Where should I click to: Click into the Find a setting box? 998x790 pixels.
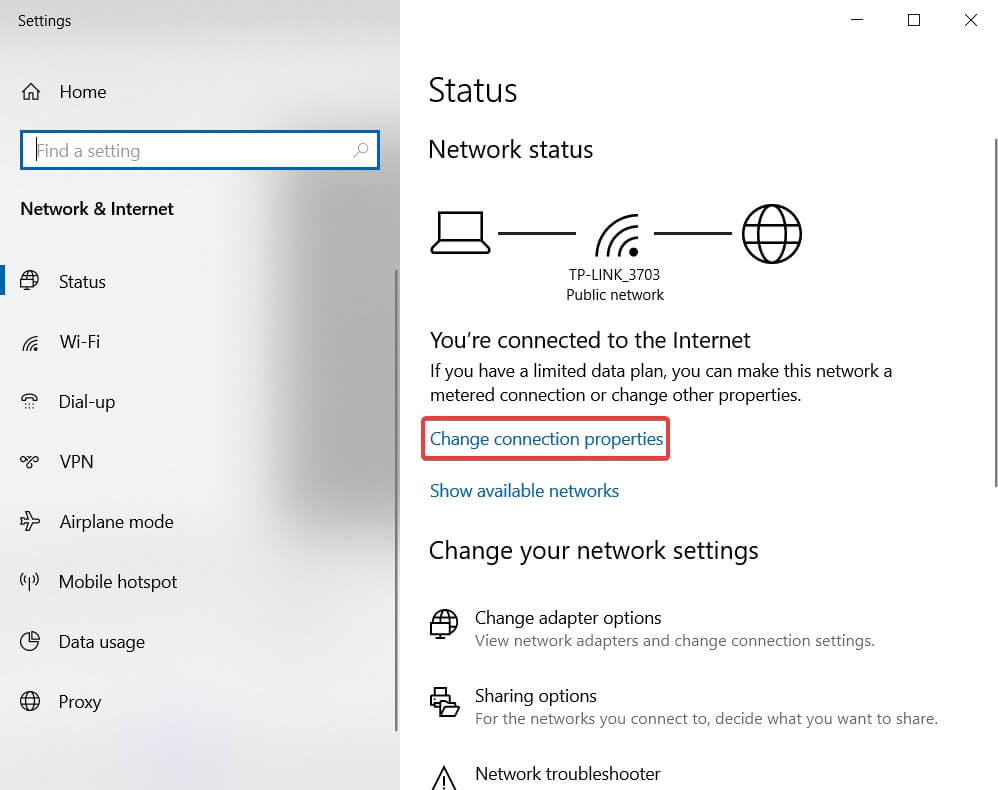point(200,150)
